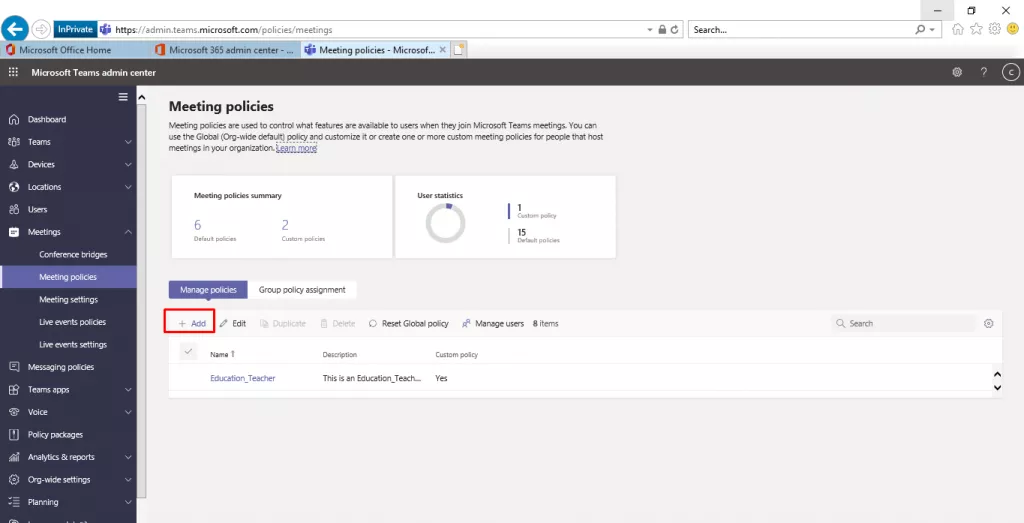Switch to Group policy assignment tab
Viewport: 1024px width, 523px height.
[x=302, y=290]
